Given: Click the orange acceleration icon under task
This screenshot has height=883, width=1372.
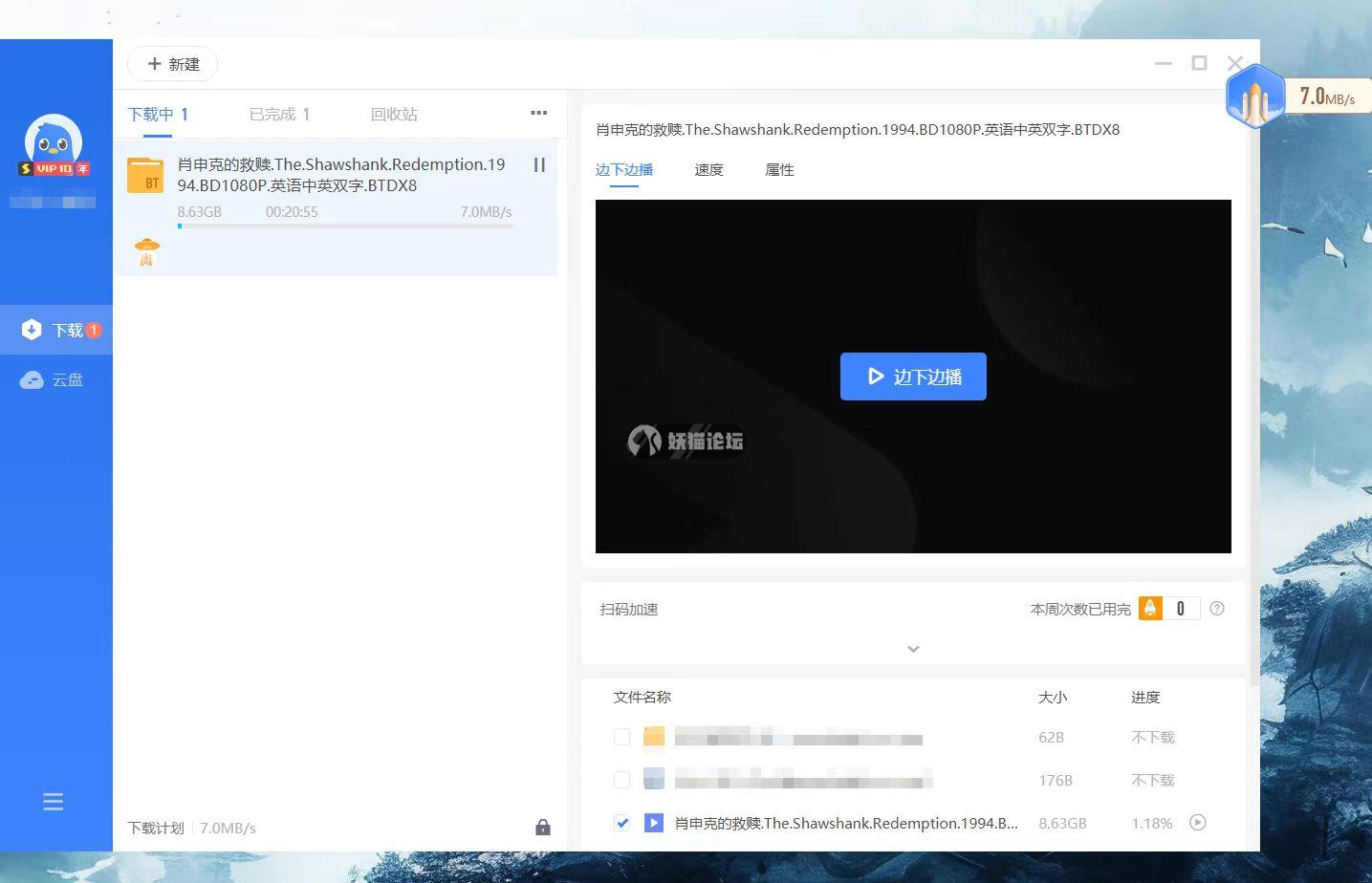Looking at the screenshot, I should coord(146,252).
